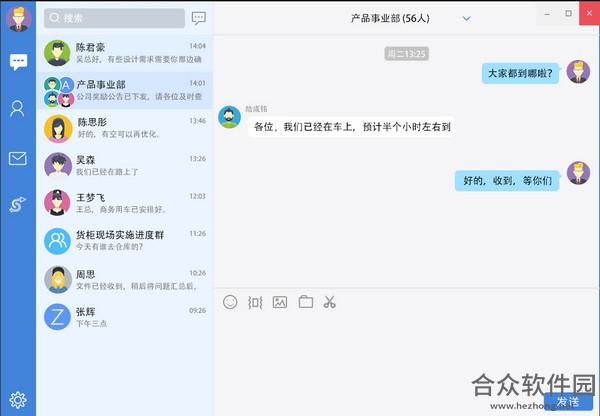Click the shake window icon in chat toolbar
Image resolution: width=600 pixels, height=416 pixels.
click(255, 302)
